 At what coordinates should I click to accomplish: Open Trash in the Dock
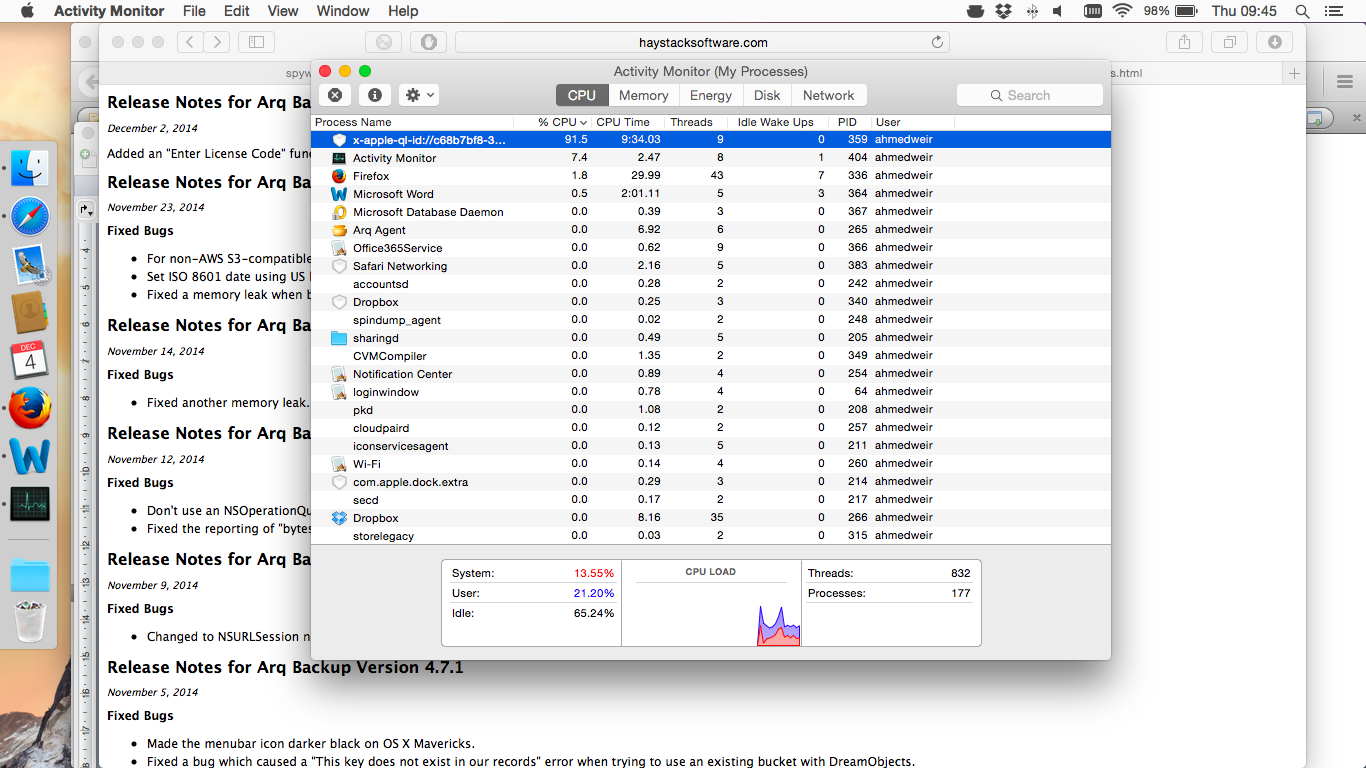point(31,620)
